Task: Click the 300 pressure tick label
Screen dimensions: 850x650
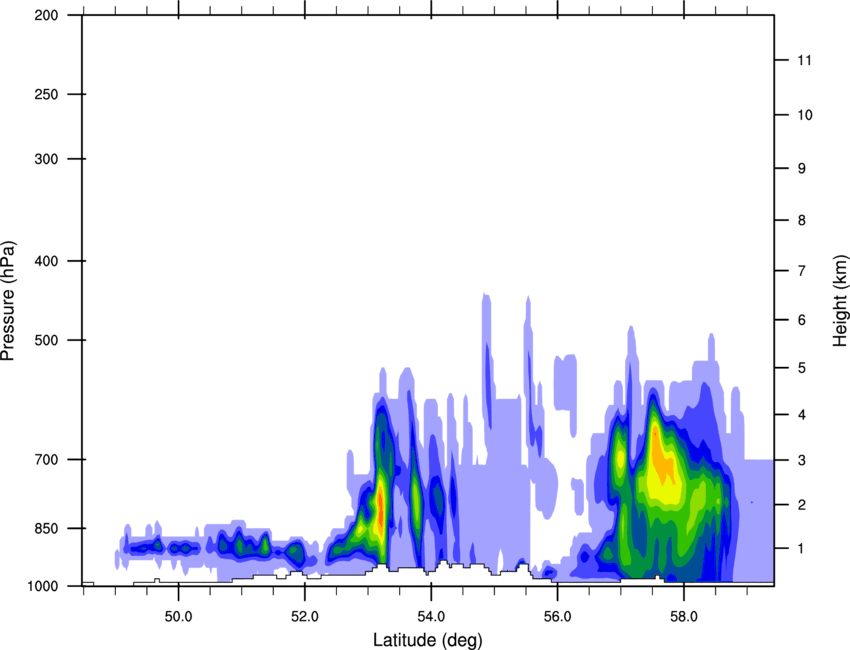Action: point(46,159)
